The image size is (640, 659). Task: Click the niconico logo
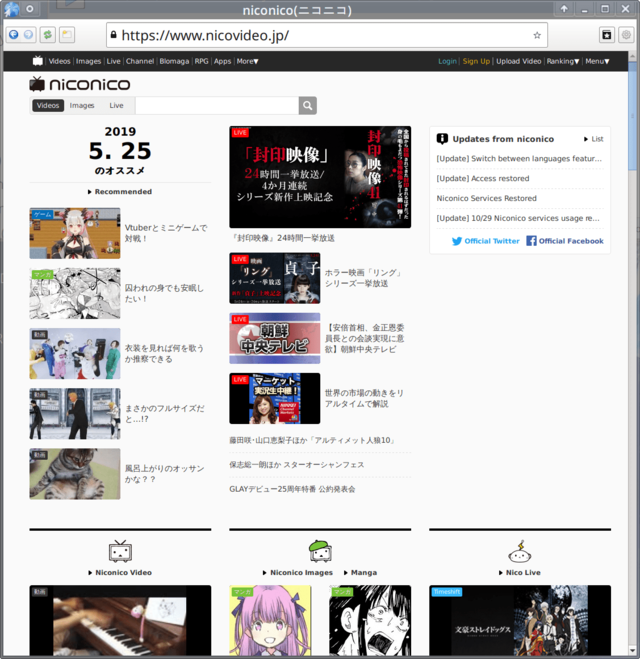tap(80, 84)
